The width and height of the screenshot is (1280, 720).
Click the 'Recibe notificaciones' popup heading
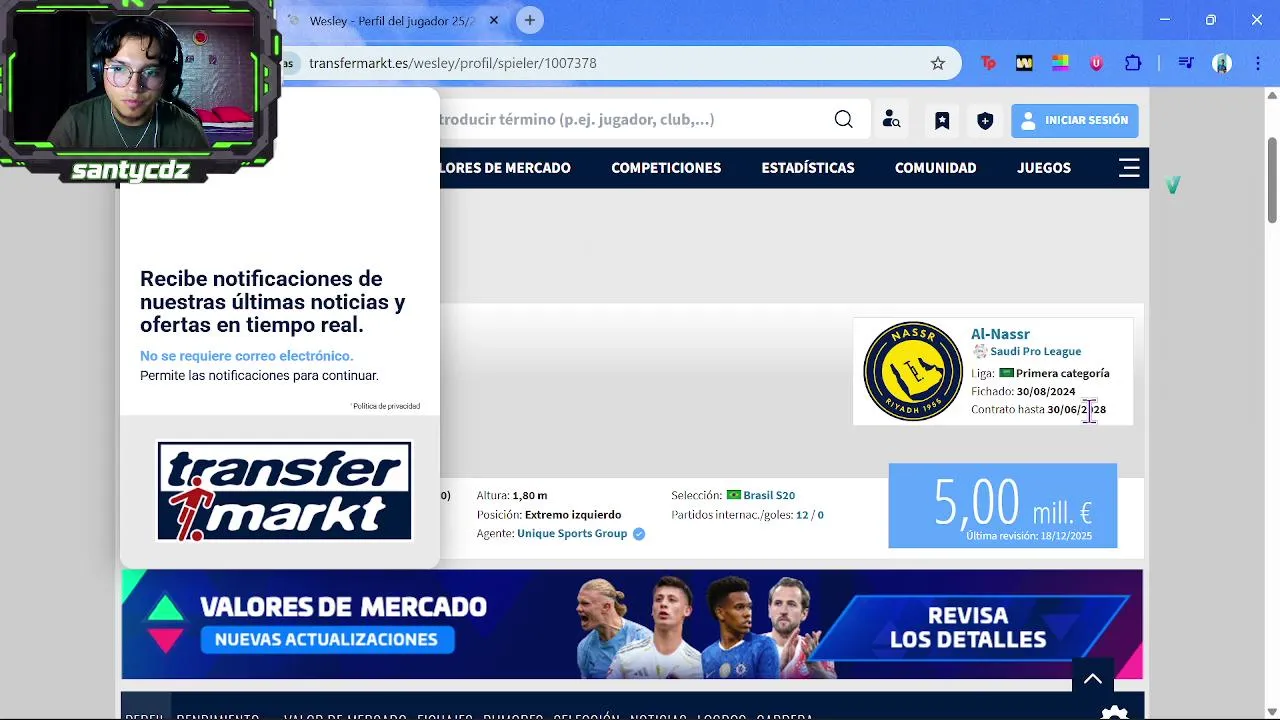pos(273,302)
